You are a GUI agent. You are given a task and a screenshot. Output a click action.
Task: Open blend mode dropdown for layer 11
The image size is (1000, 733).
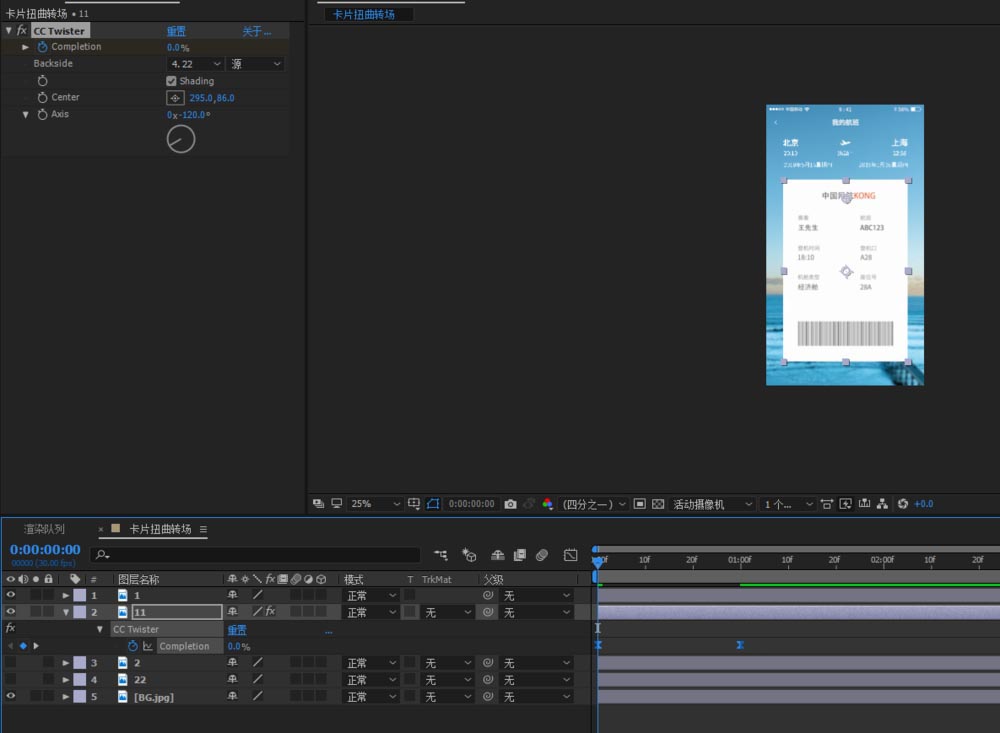(371, 612)
